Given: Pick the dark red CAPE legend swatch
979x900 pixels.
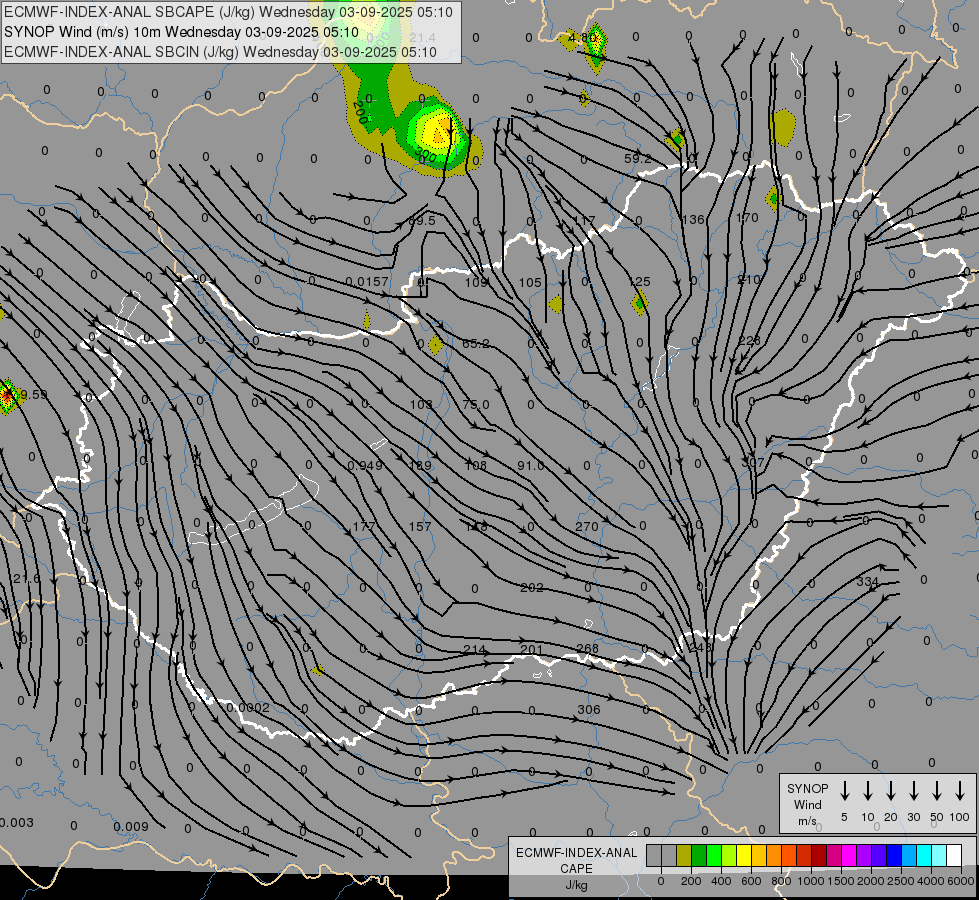Looking at the screenshot, I should 819,856.
